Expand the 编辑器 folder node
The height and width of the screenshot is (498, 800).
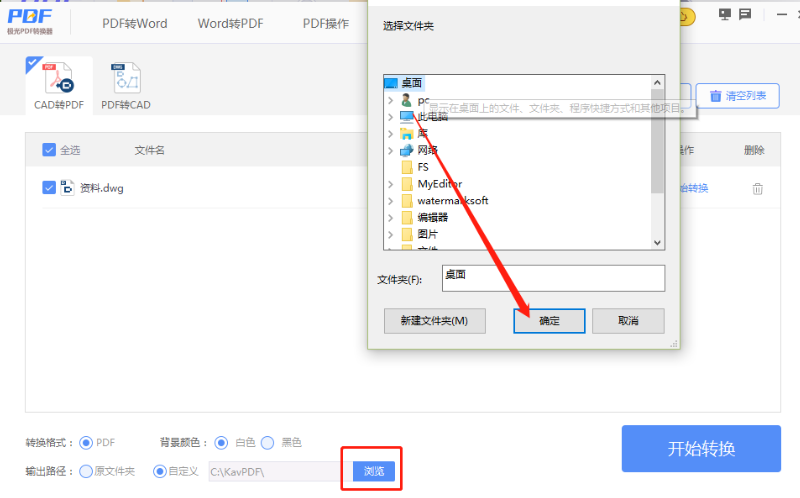(390, 218)
